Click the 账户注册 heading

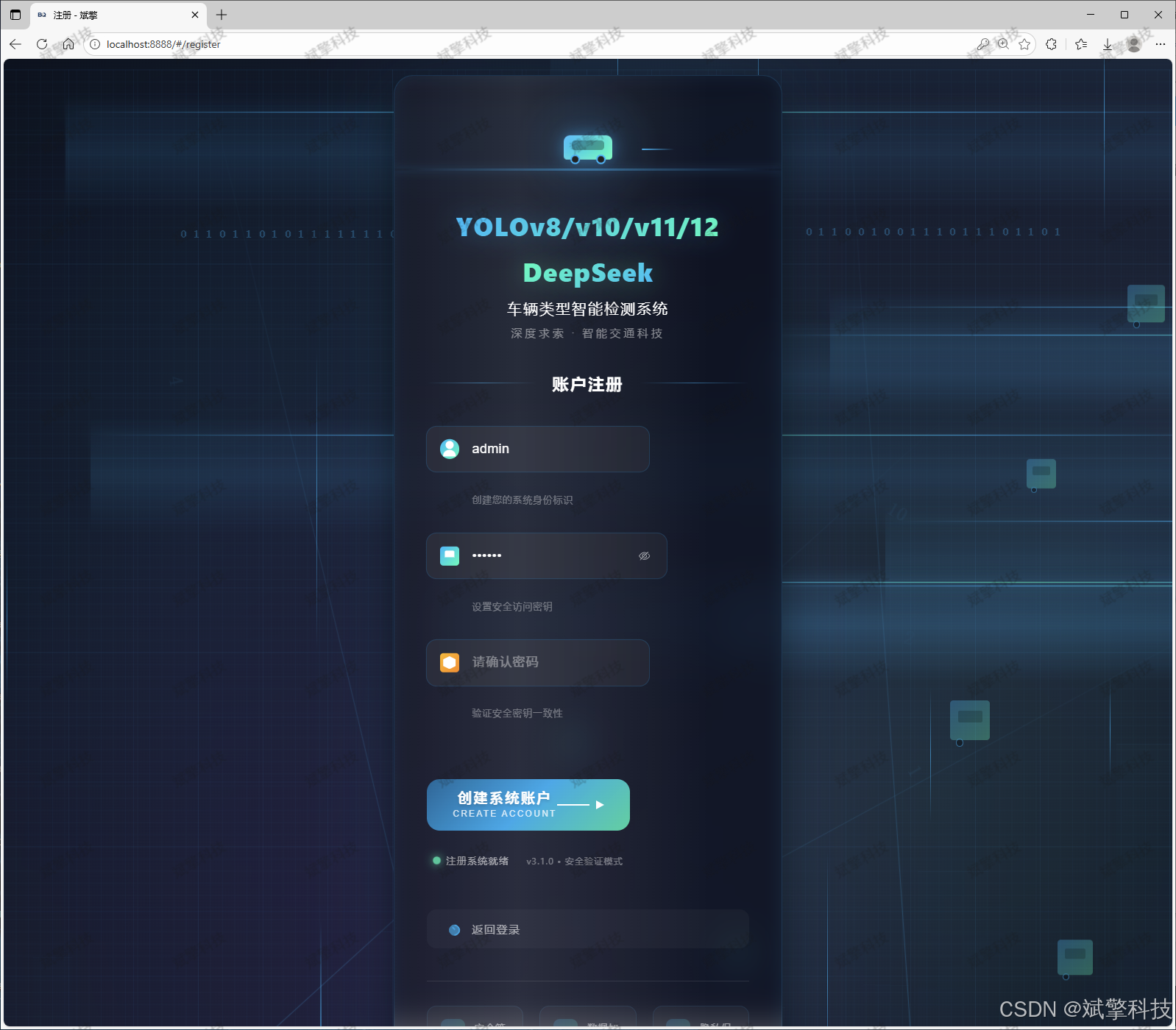point(587,384)
